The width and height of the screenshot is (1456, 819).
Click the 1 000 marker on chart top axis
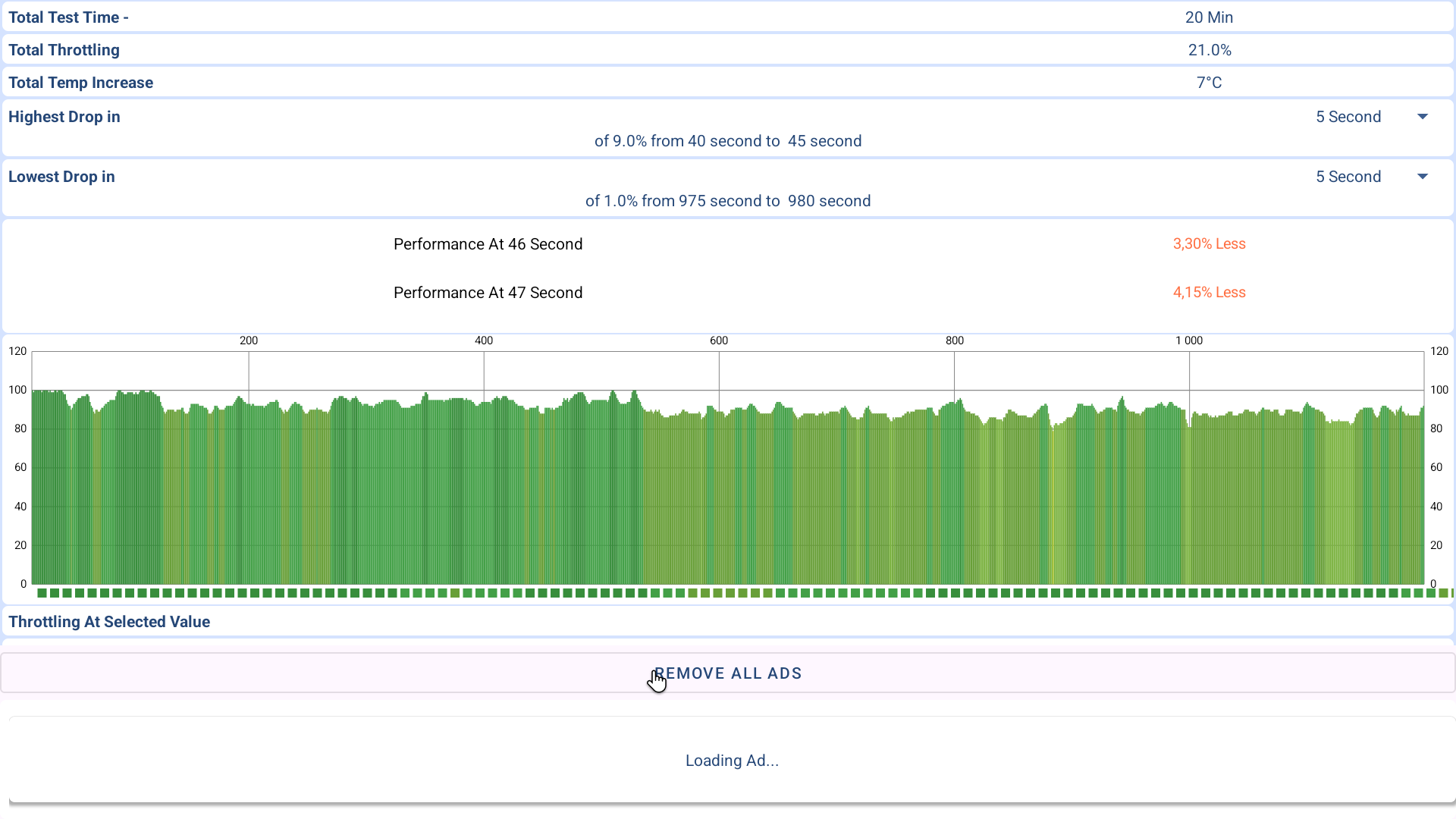pyautogui.click(x=1188, y=340)
